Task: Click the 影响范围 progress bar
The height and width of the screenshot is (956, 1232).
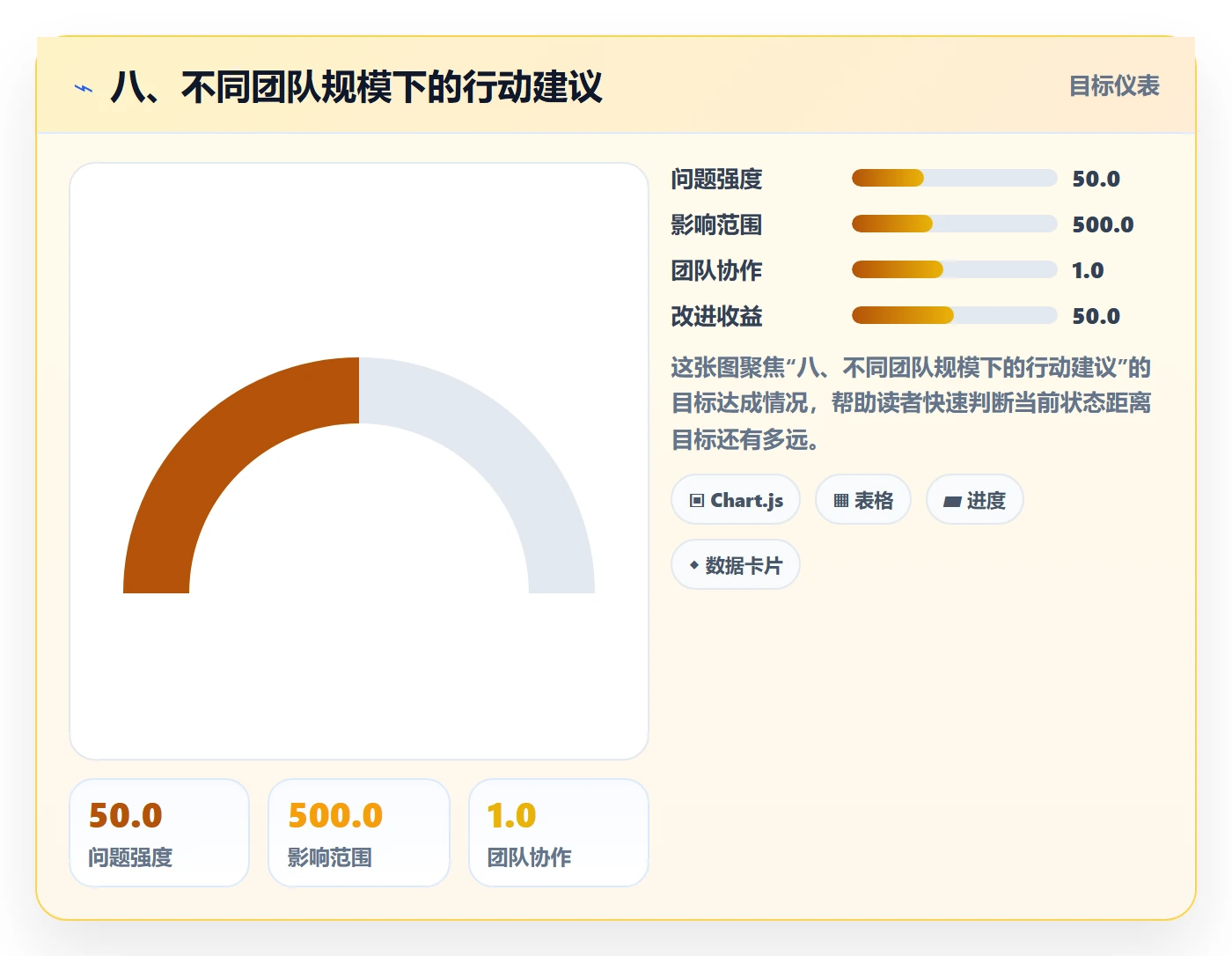Action: coord(954,224)
